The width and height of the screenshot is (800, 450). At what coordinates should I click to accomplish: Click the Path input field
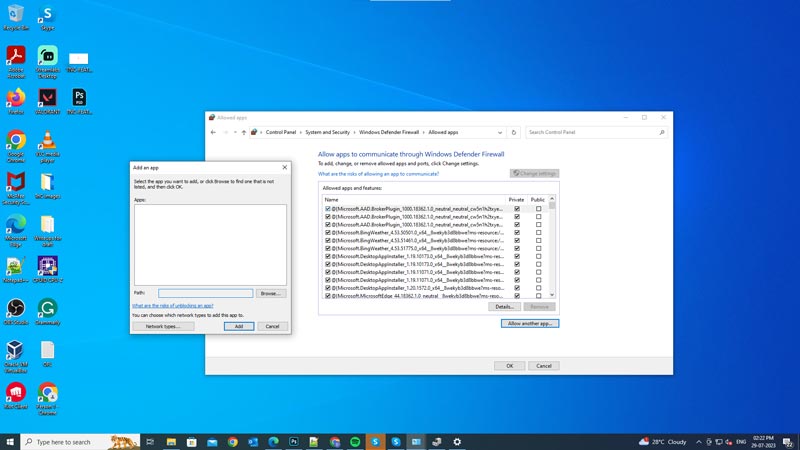click(x=205, y=293)
